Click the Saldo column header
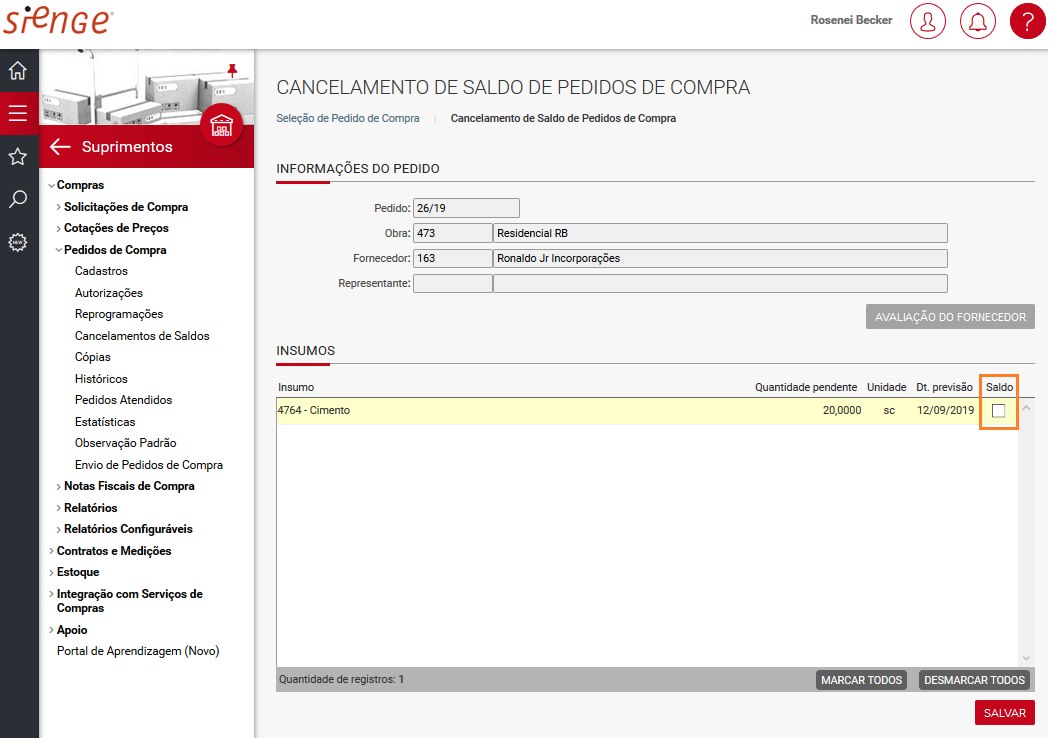1049x738 pixels. tap(999, 387)
